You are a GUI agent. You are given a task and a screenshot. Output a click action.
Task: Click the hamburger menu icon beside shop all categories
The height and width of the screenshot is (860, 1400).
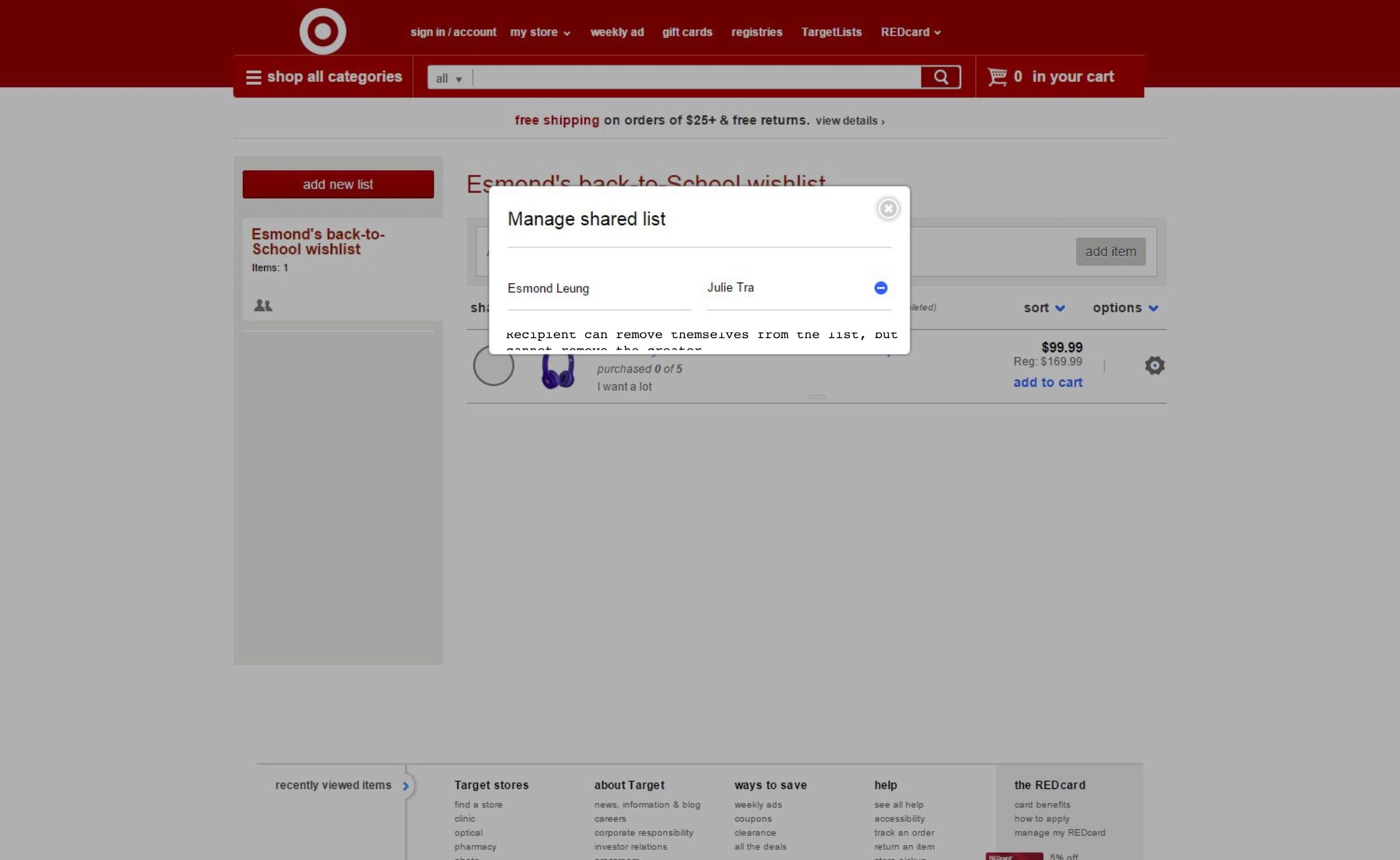[253, 77]
